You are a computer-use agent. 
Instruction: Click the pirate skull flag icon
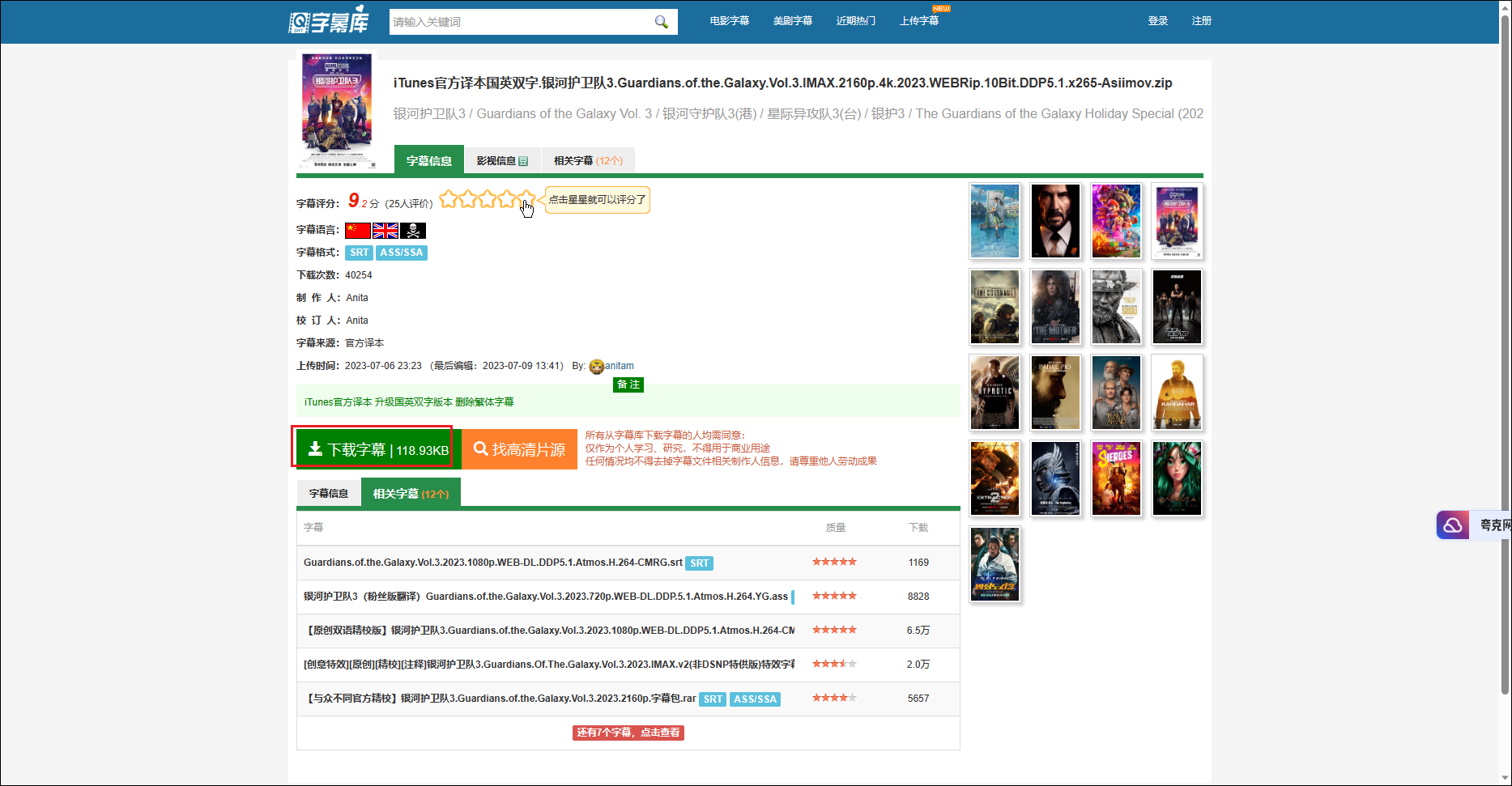tap(413, 231)
